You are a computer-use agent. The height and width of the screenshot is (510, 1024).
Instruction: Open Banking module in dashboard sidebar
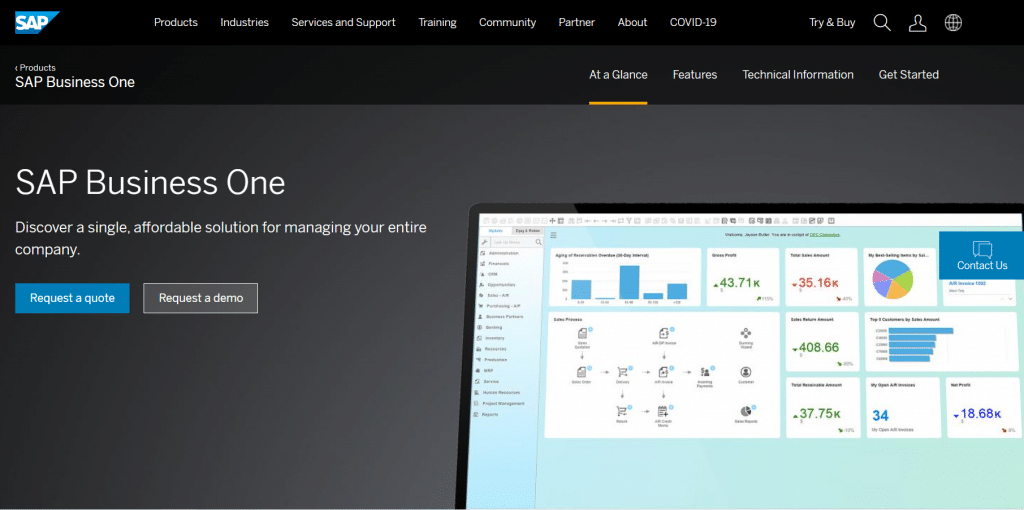coord(494,327)
